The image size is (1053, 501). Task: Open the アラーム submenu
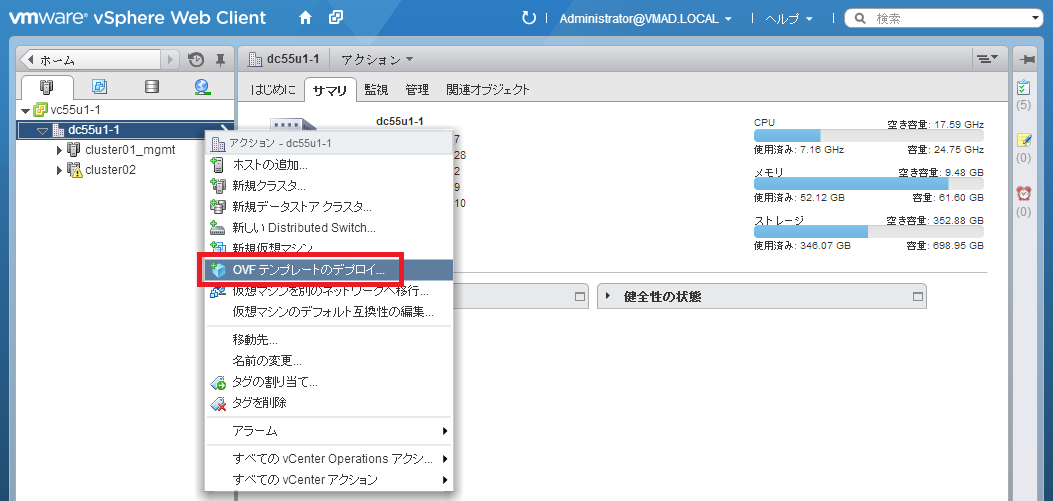329,430
